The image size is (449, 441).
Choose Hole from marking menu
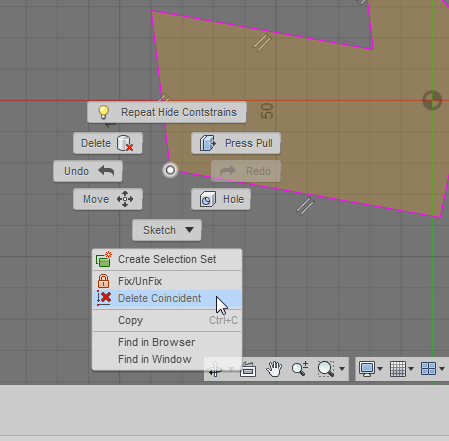pos(221,199)
